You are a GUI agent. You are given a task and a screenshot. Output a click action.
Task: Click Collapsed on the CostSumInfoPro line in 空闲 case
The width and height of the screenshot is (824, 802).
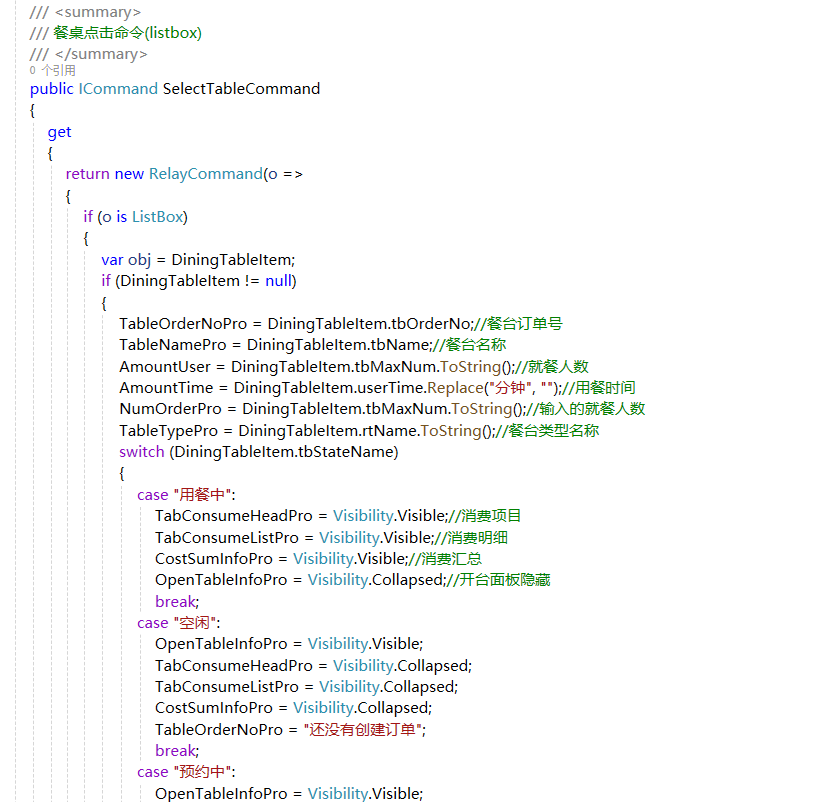point(393,708)
